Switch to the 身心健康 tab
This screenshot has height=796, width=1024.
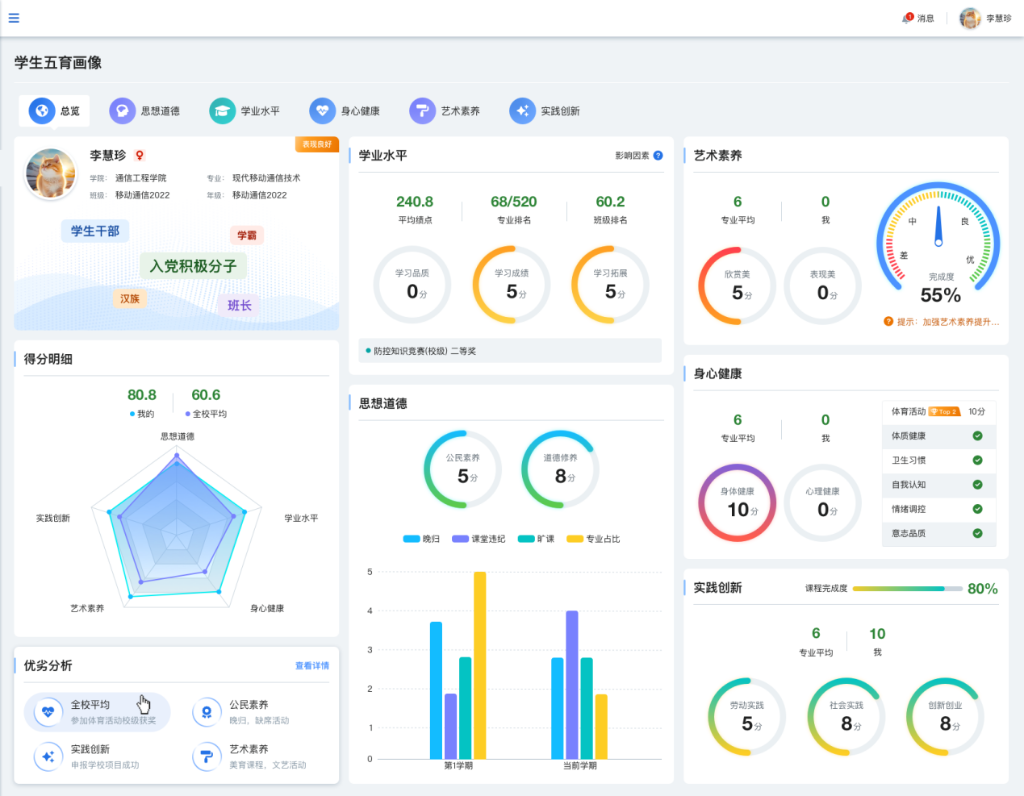[344, 111]
